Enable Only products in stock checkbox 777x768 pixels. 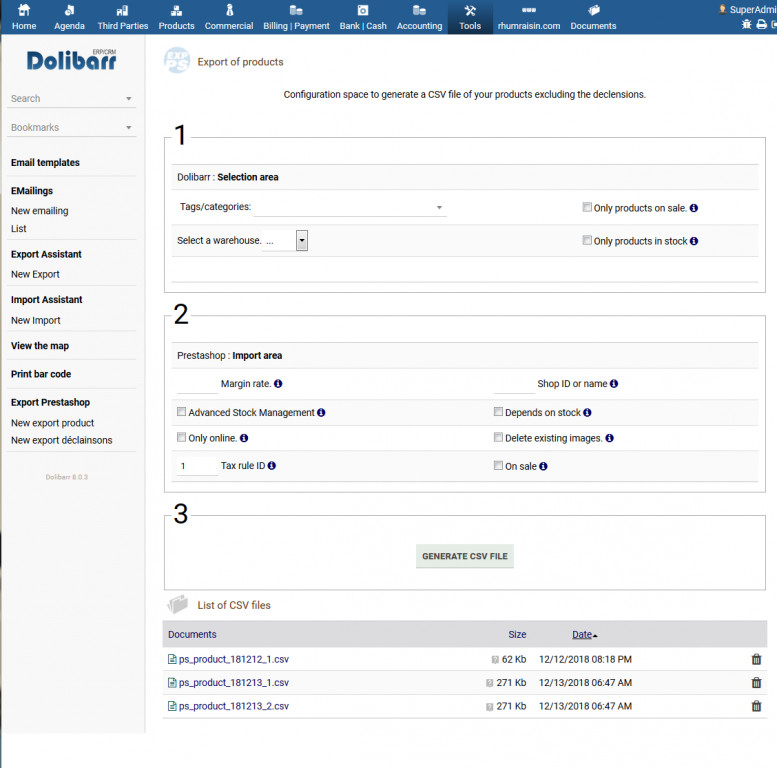click(587, 241)
